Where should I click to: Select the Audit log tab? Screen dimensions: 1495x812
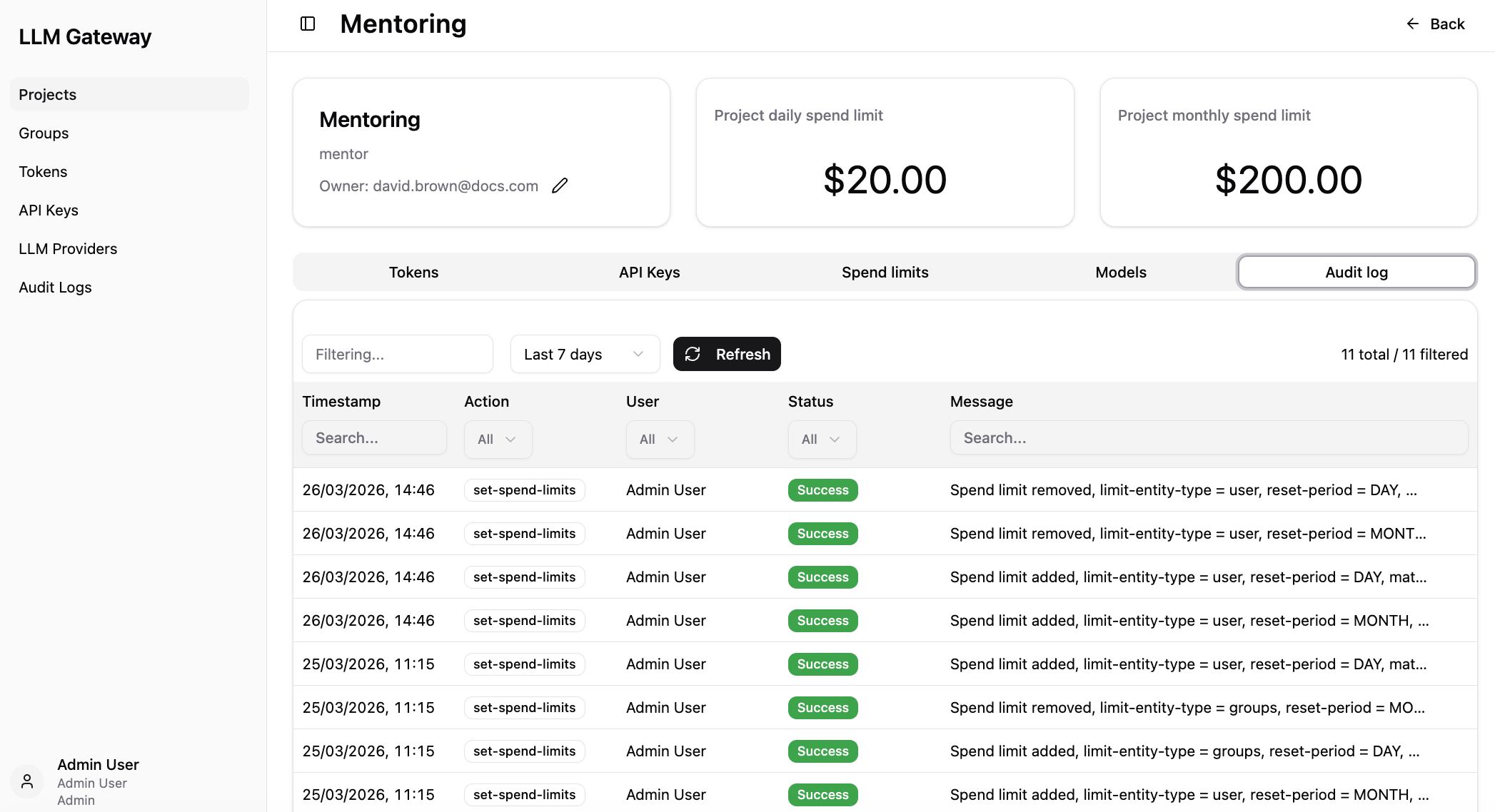pyautogui.click(x=1356, y=272)
